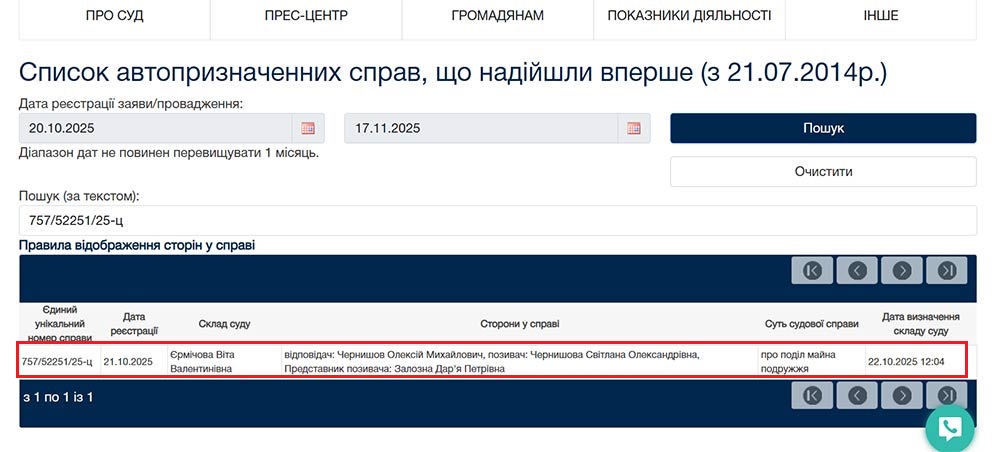Screen dimensions: 1000x452
Task: Focus the end date field 17.11.2025
Action: (481, 128)
